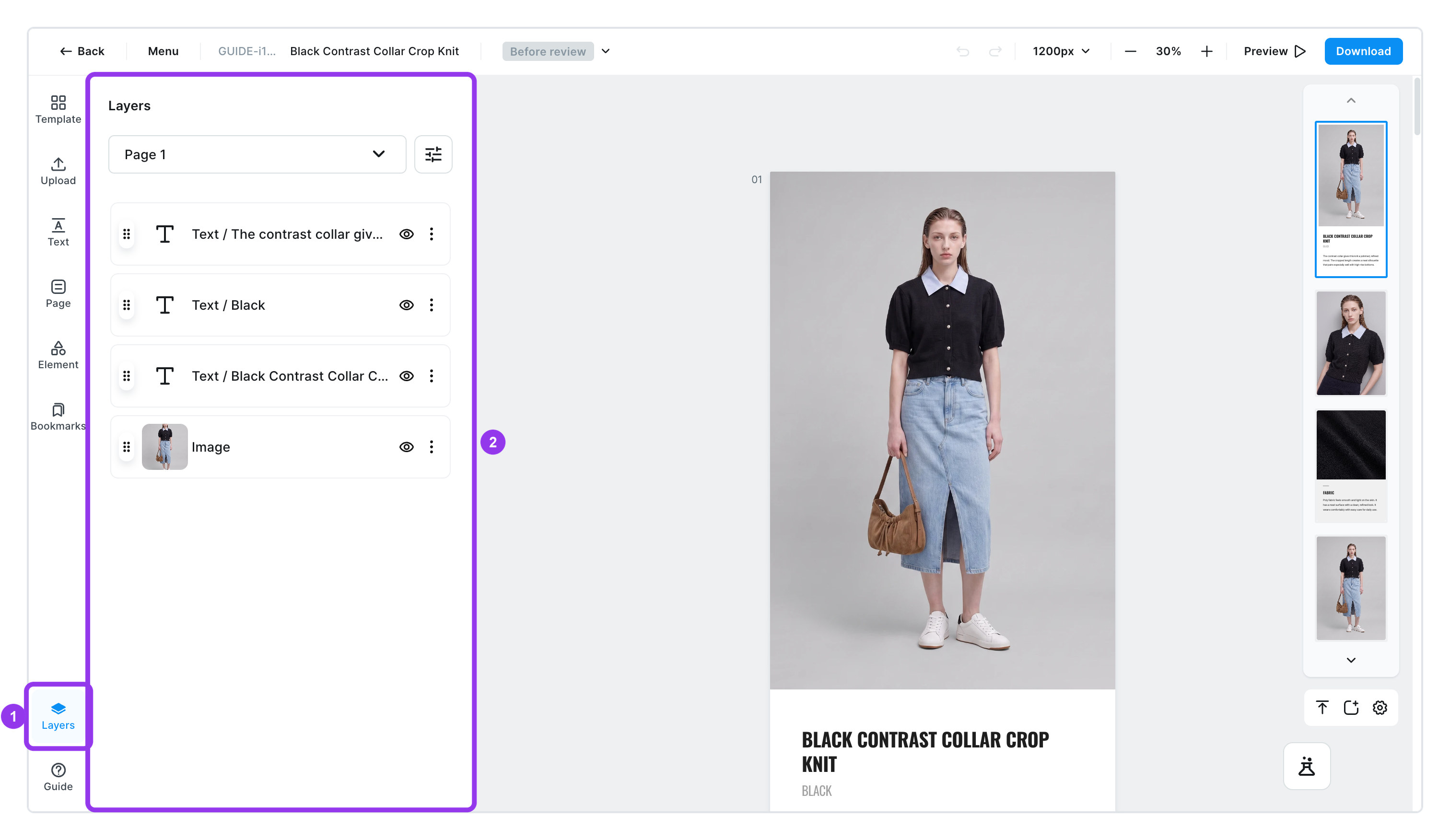Click the AI model figure button
This screenshot has width=1450, height=840.
click(1307, 766)
